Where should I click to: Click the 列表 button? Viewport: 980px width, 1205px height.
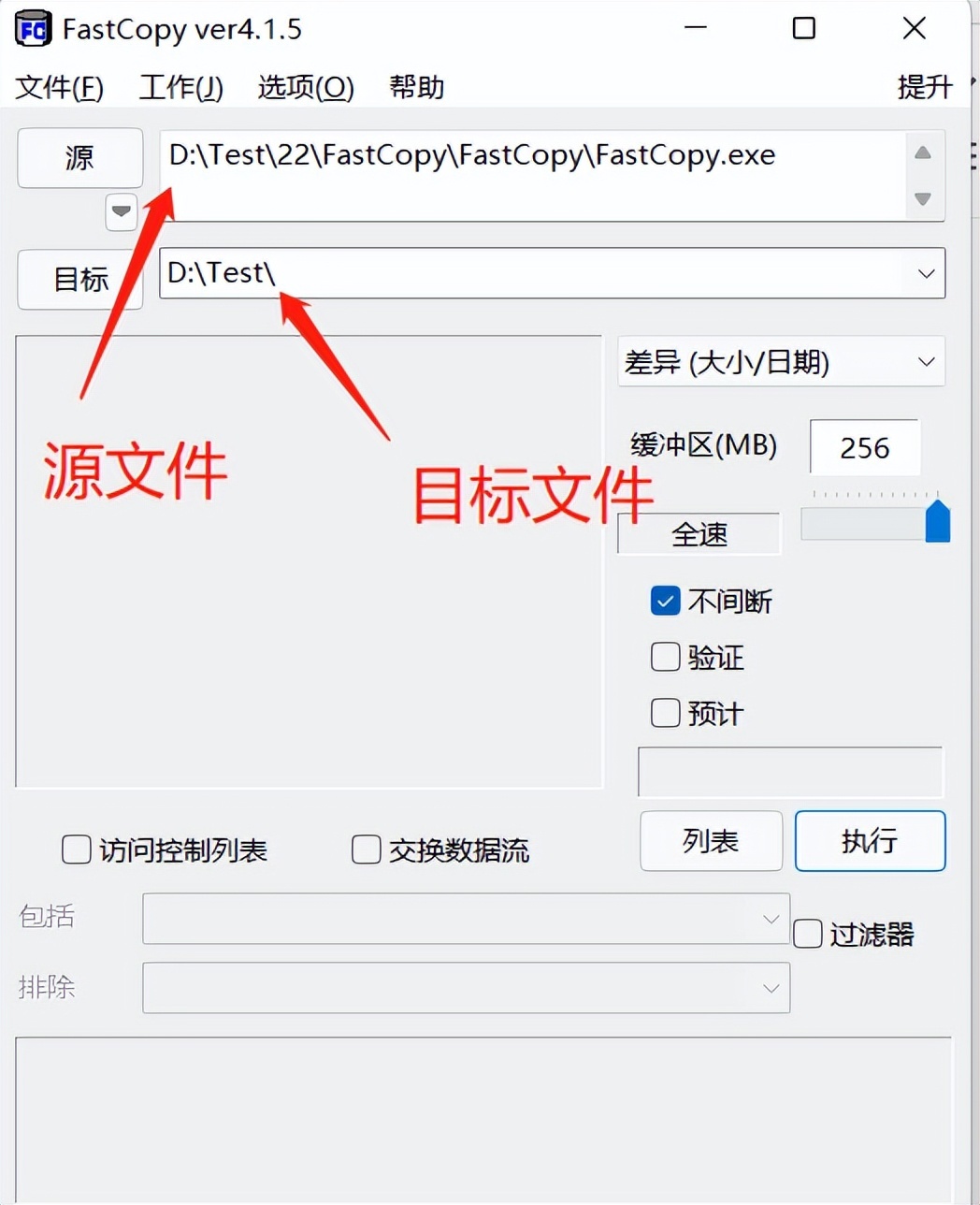pos(711,841)
